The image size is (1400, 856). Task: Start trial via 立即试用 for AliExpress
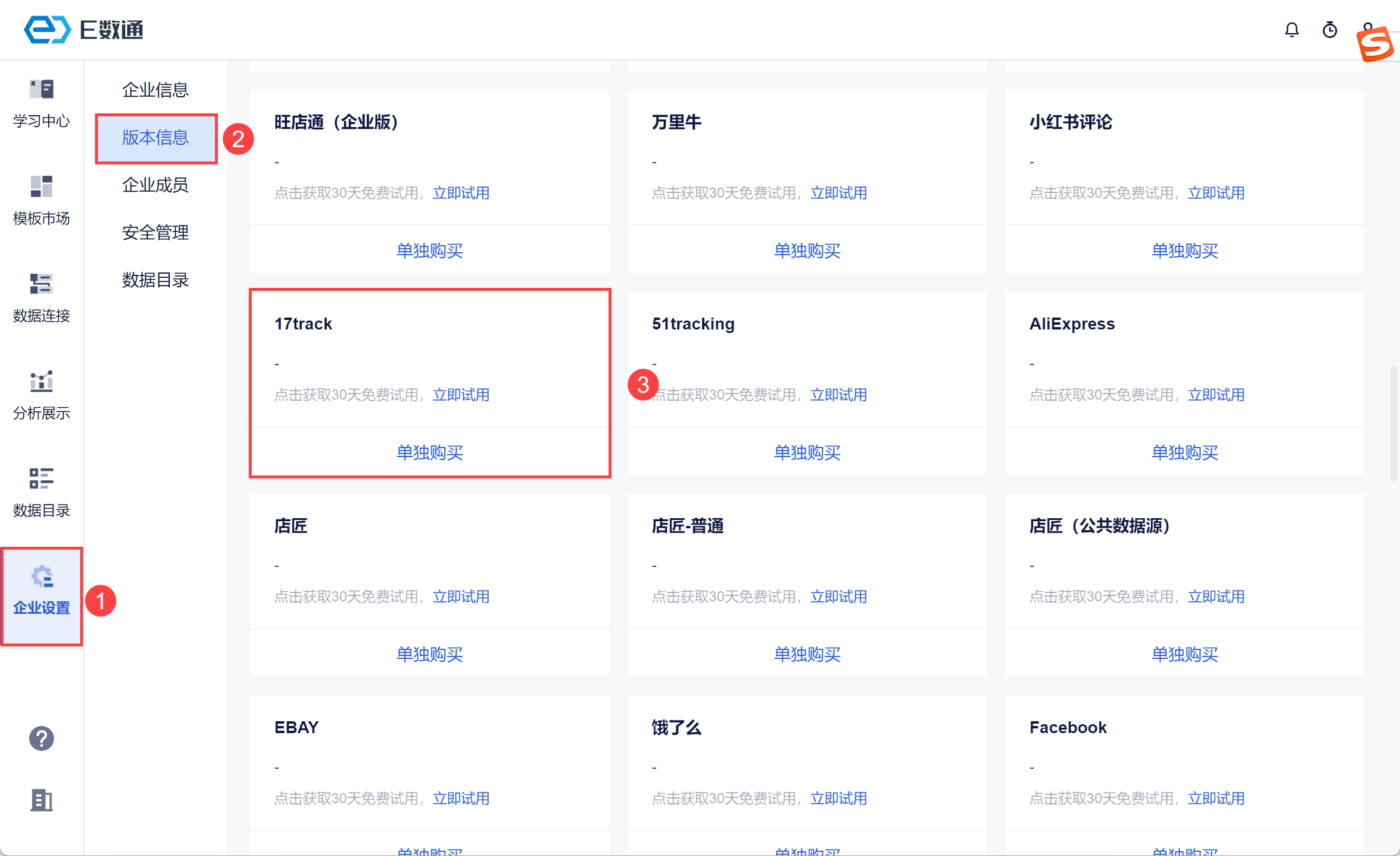point(1216,395)
